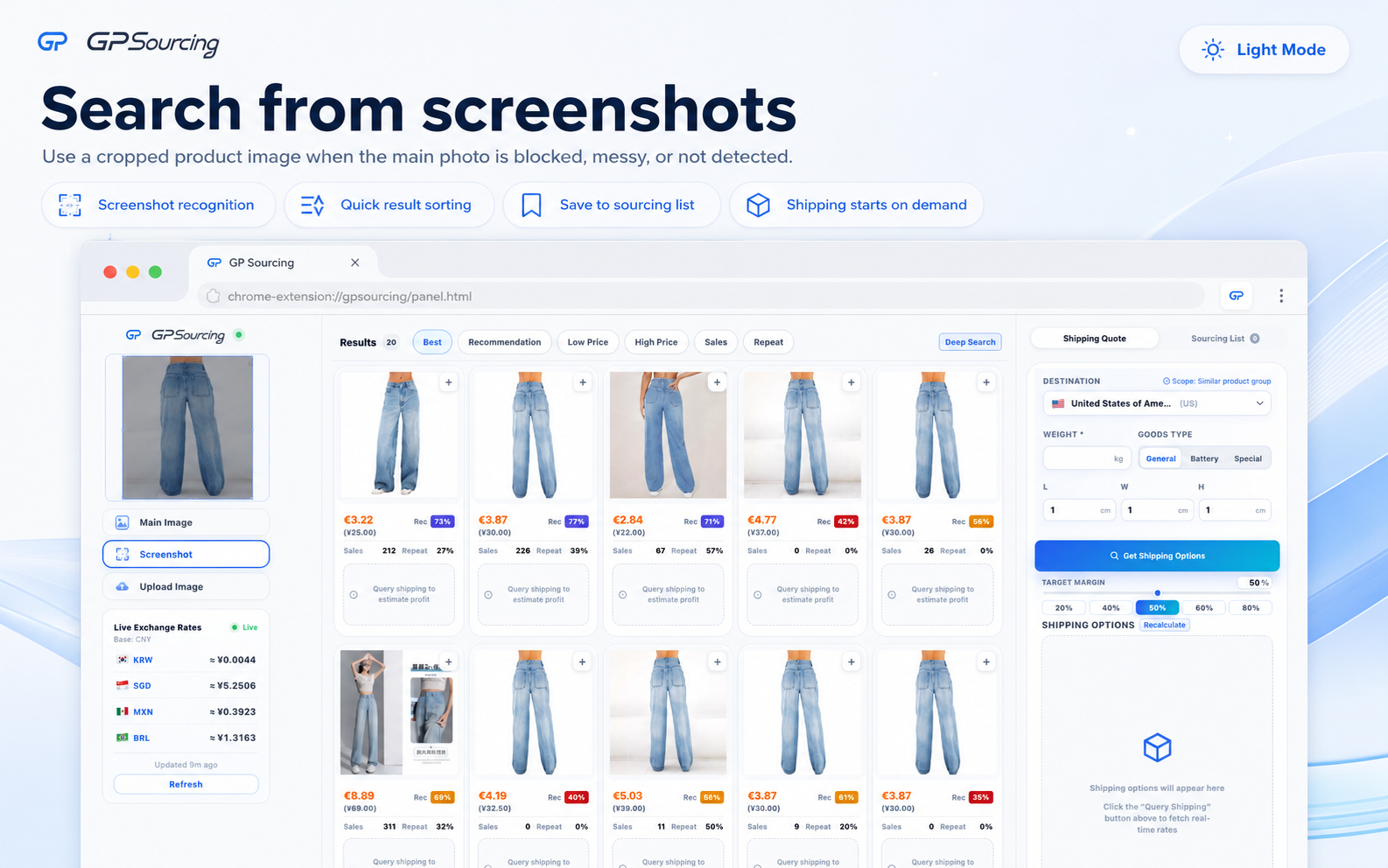Sort results by High Price
This screenshot has width=1388, height=868.
coord(656,342)
